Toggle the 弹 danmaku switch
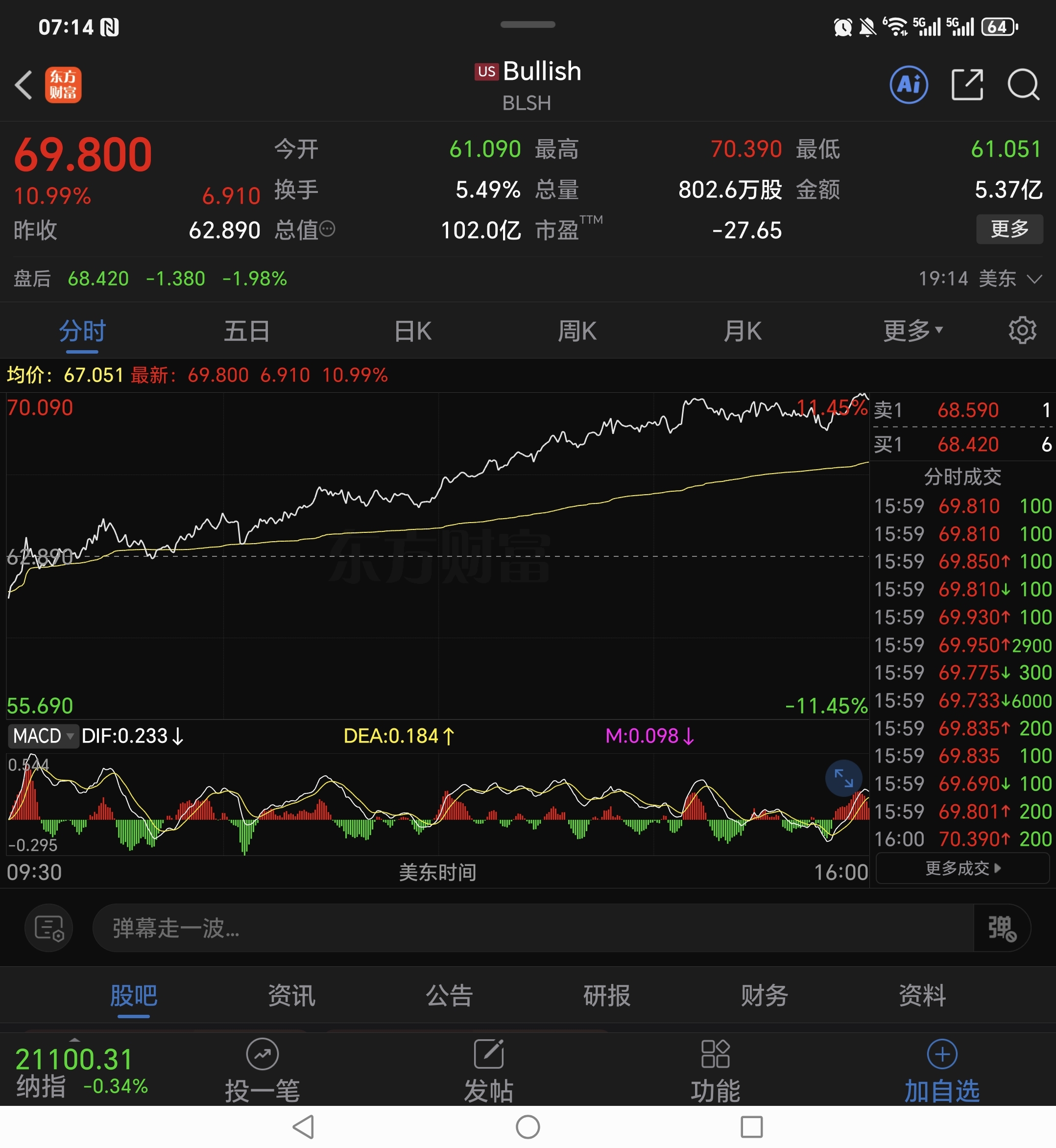The width and height of the screenshot is (1056, 1148). [x=1002, y=928]
